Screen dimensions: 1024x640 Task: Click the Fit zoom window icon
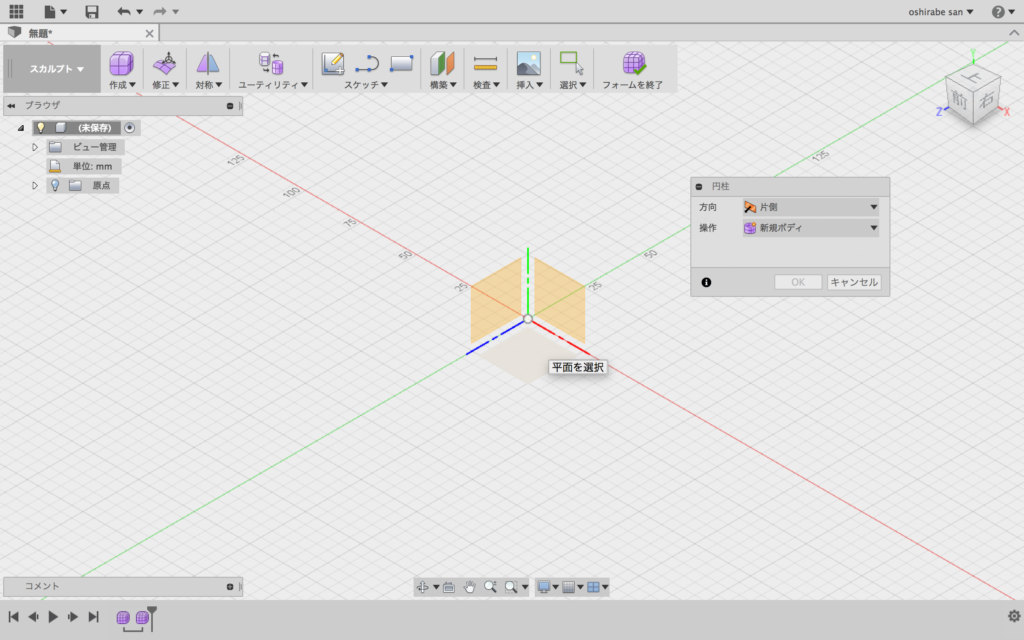[x=511, y=587]
